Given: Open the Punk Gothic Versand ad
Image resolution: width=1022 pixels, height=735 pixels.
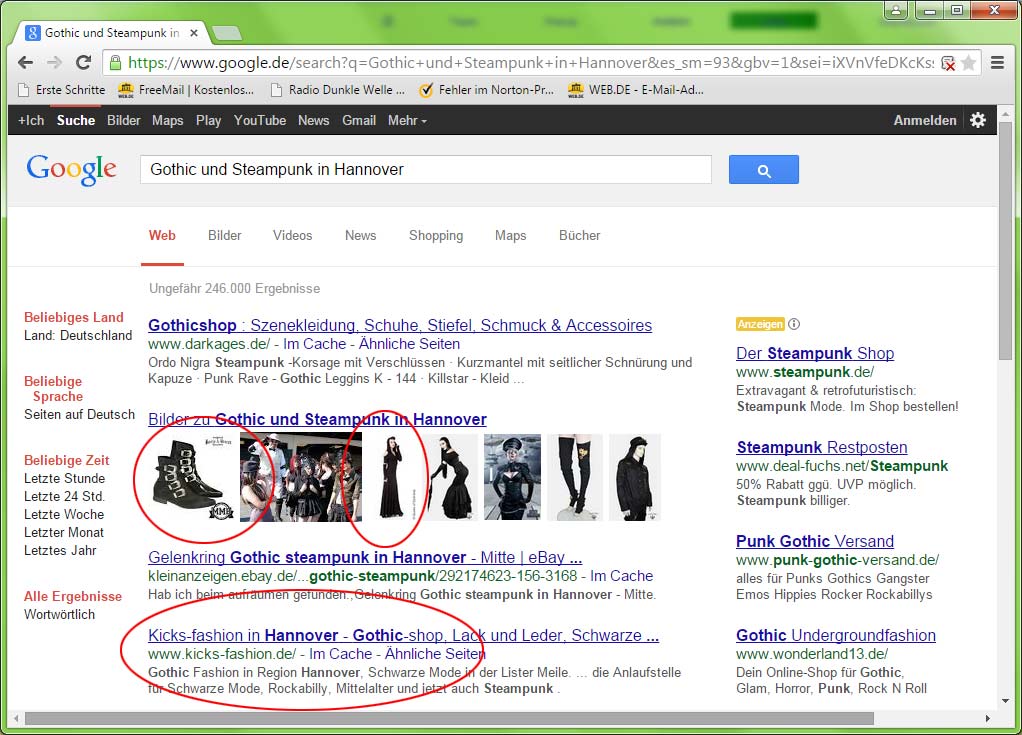Looking at the screenshot, I should [815, 541].
